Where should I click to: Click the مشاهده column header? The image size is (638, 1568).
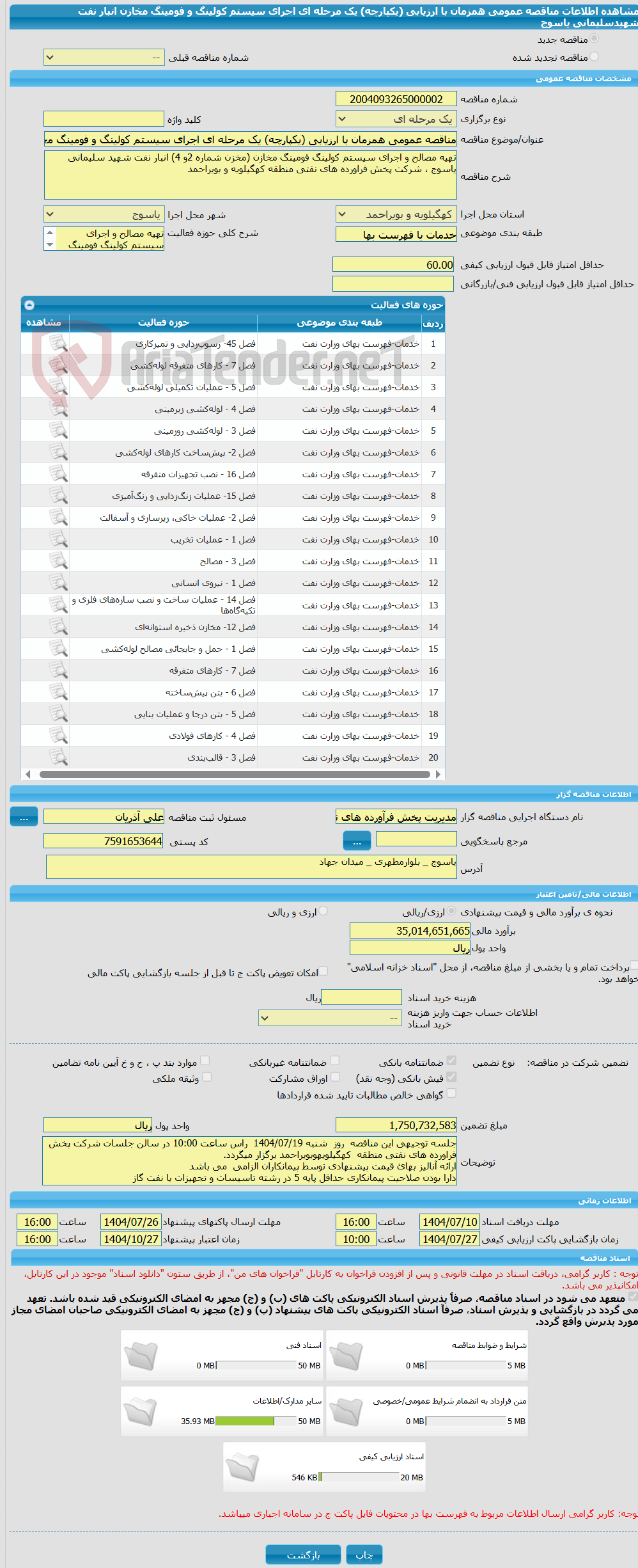pos(44,322)
